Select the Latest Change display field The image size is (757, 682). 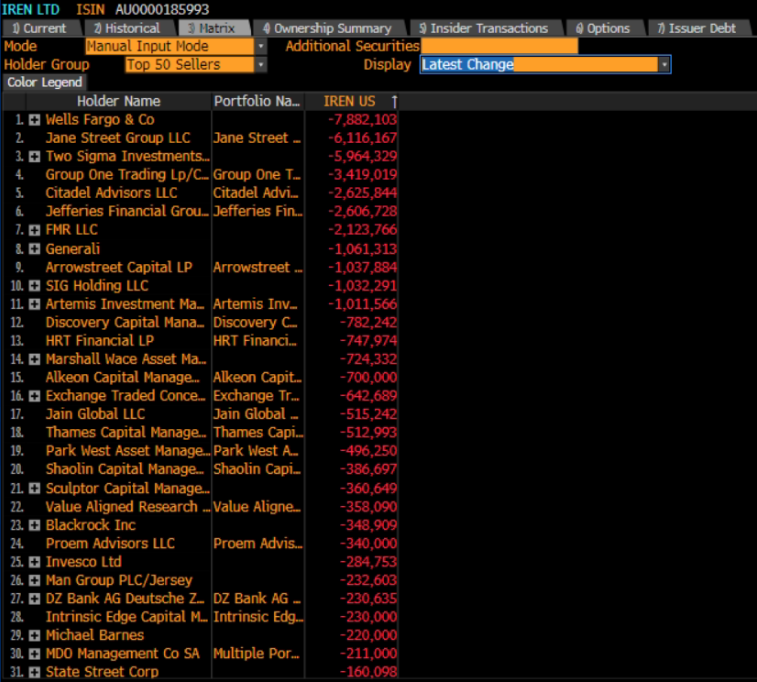pyautogui.click(x=539, y=65)
